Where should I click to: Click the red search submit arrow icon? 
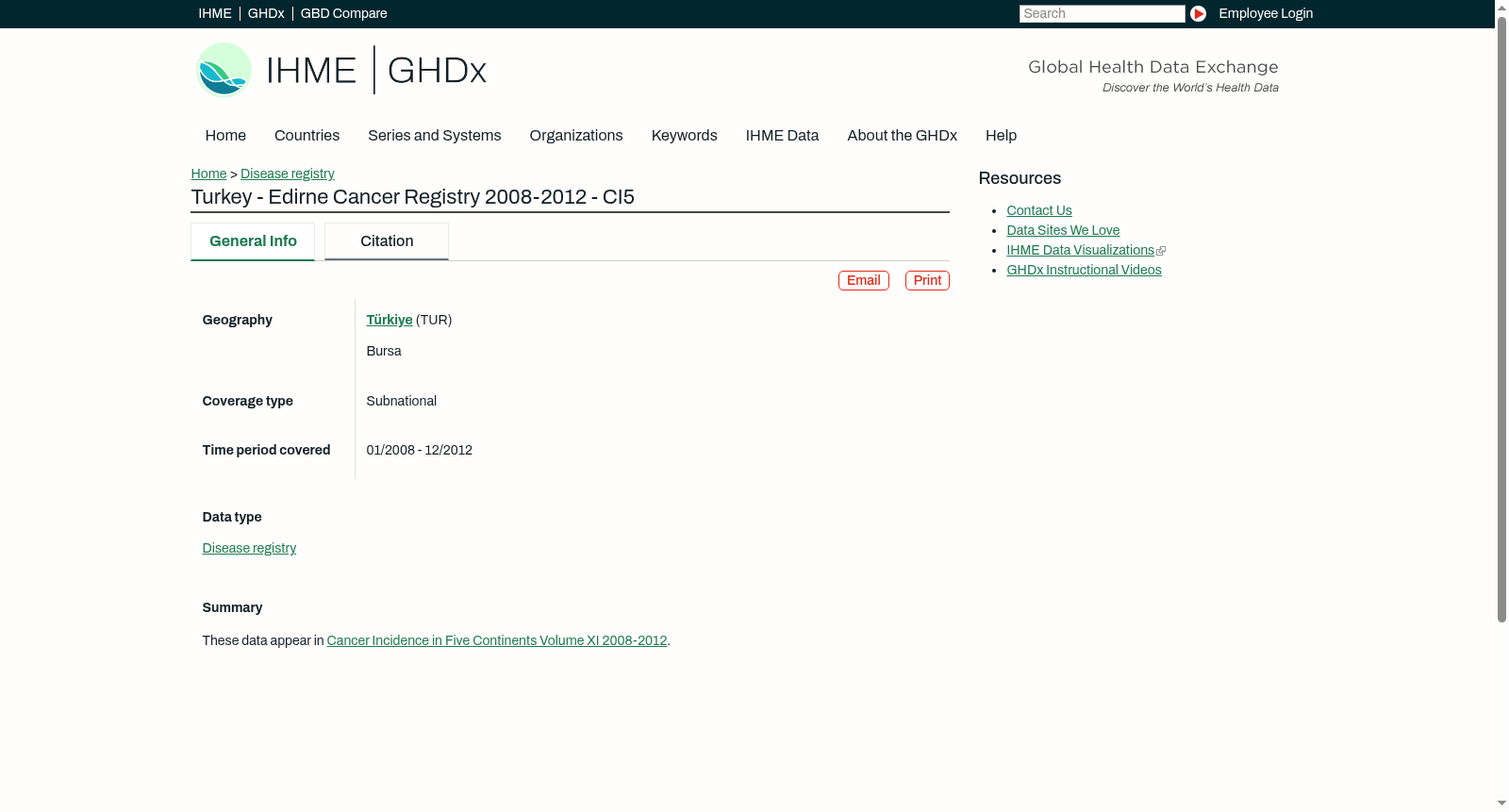coord(1198,13)
